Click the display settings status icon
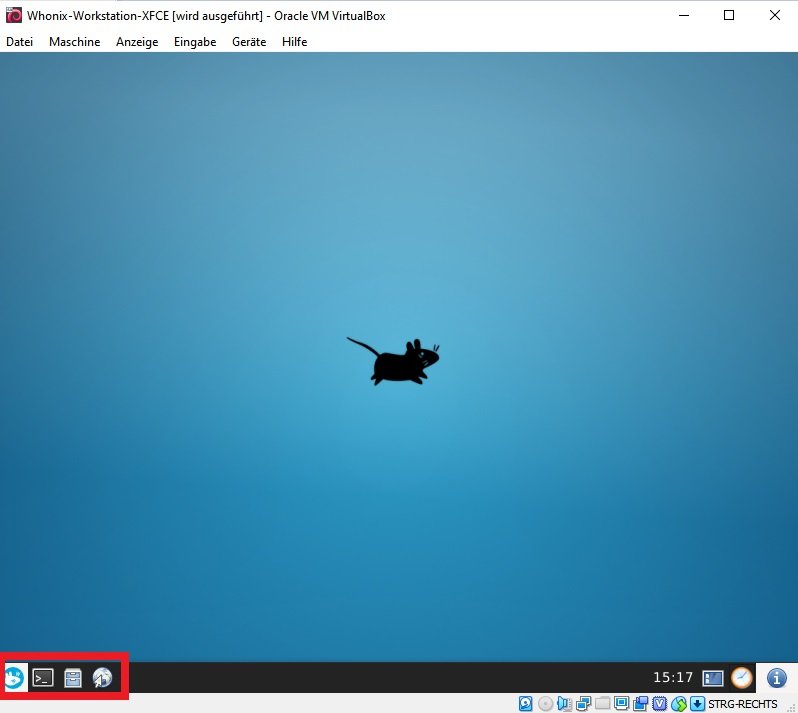This screenshot has width=798, height=713. tap(621, 704)
